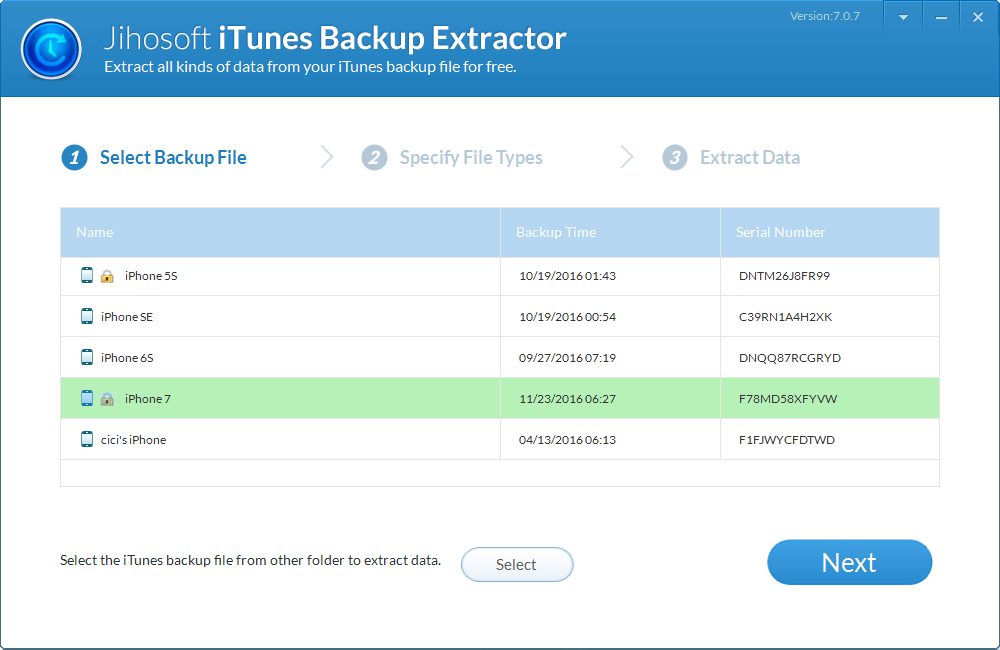Select the iPhone 5S backup name
Image resolution: width=1000 pixels, height=650 pixels.
point(151,276)
